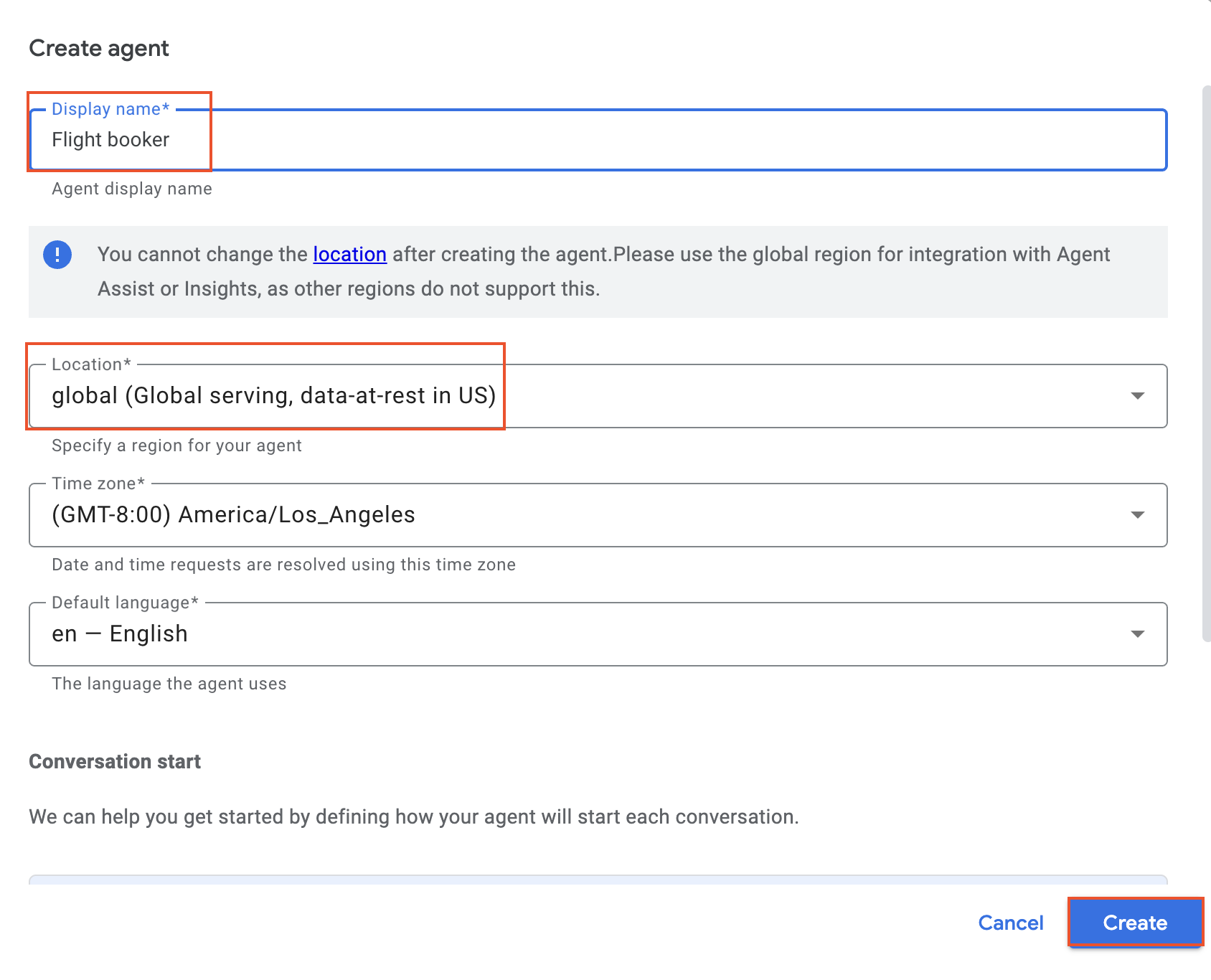Click the Location dropdown arrow
The height and width of the screenshot is (980, 1211).
(x=1137, y=395)
